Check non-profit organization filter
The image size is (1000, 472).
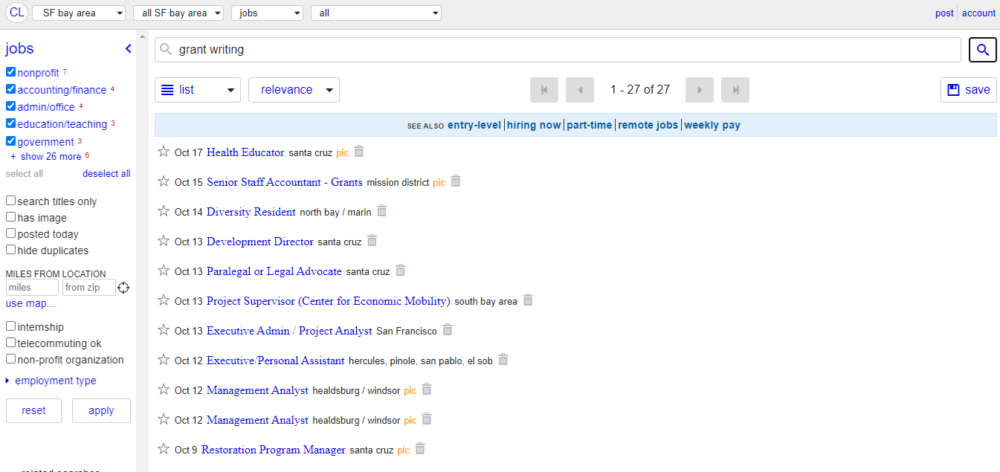pyautogui.click(x=10, y=359)
